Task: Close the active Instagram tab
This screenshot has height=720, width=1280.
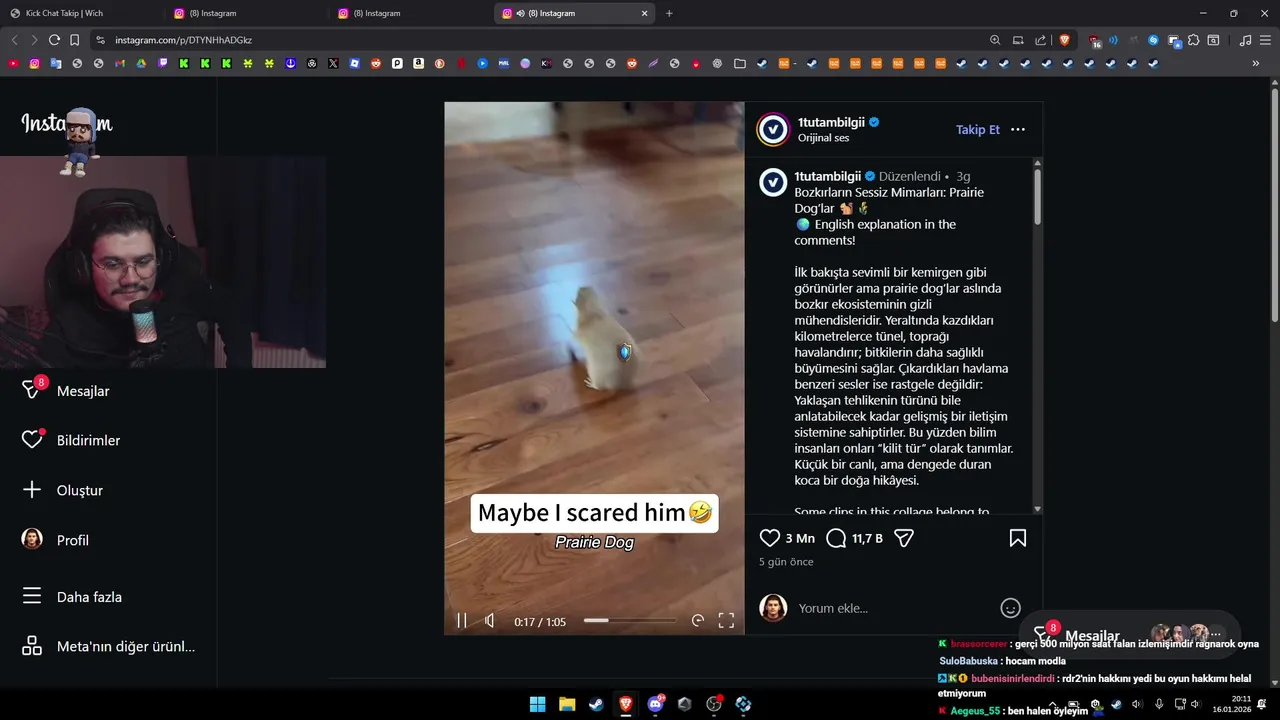Action: 645,13
